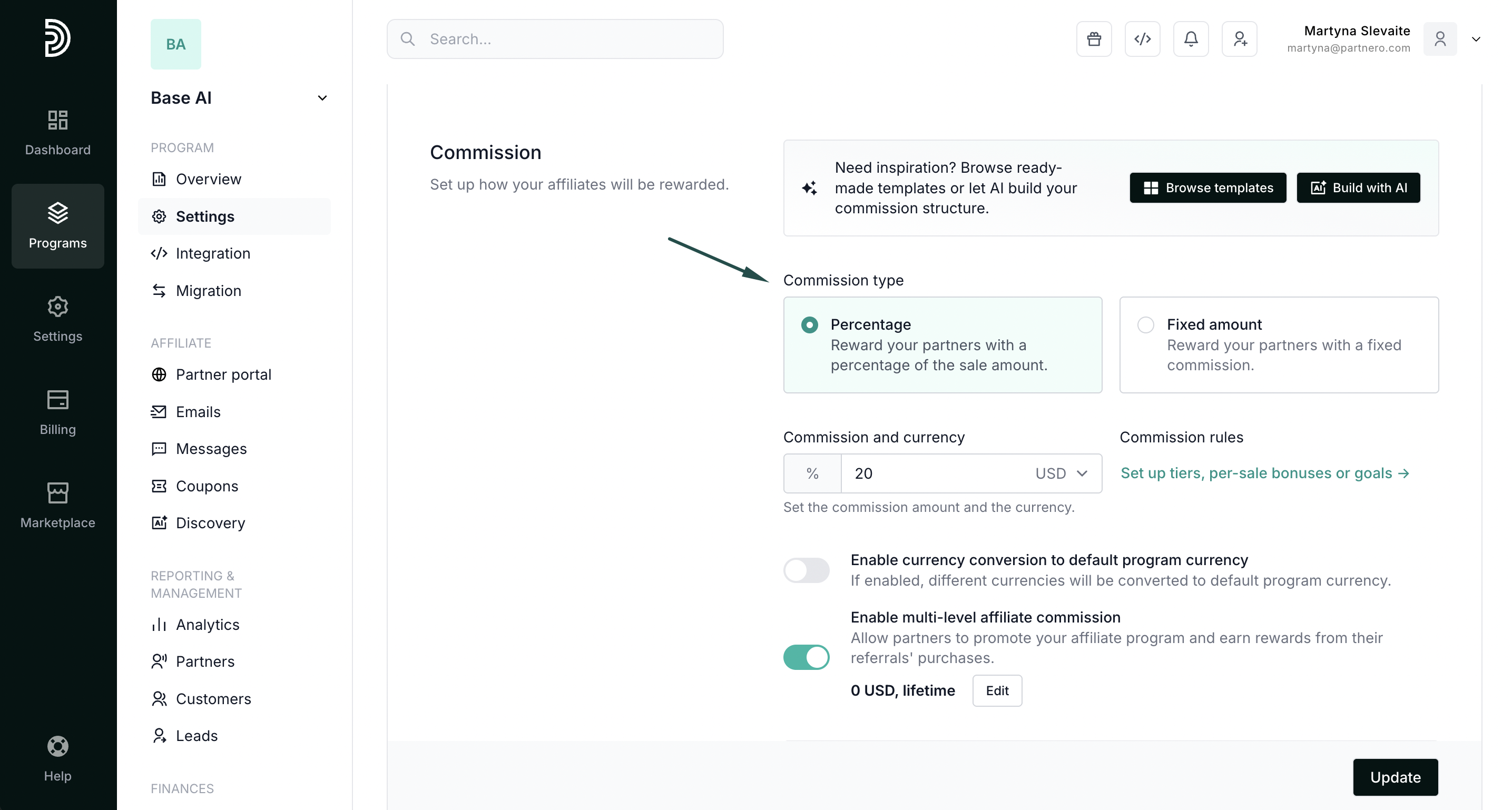Screen dimensions: 1512x810
Task: Open Dashboard in left rail
Action: 57,132
